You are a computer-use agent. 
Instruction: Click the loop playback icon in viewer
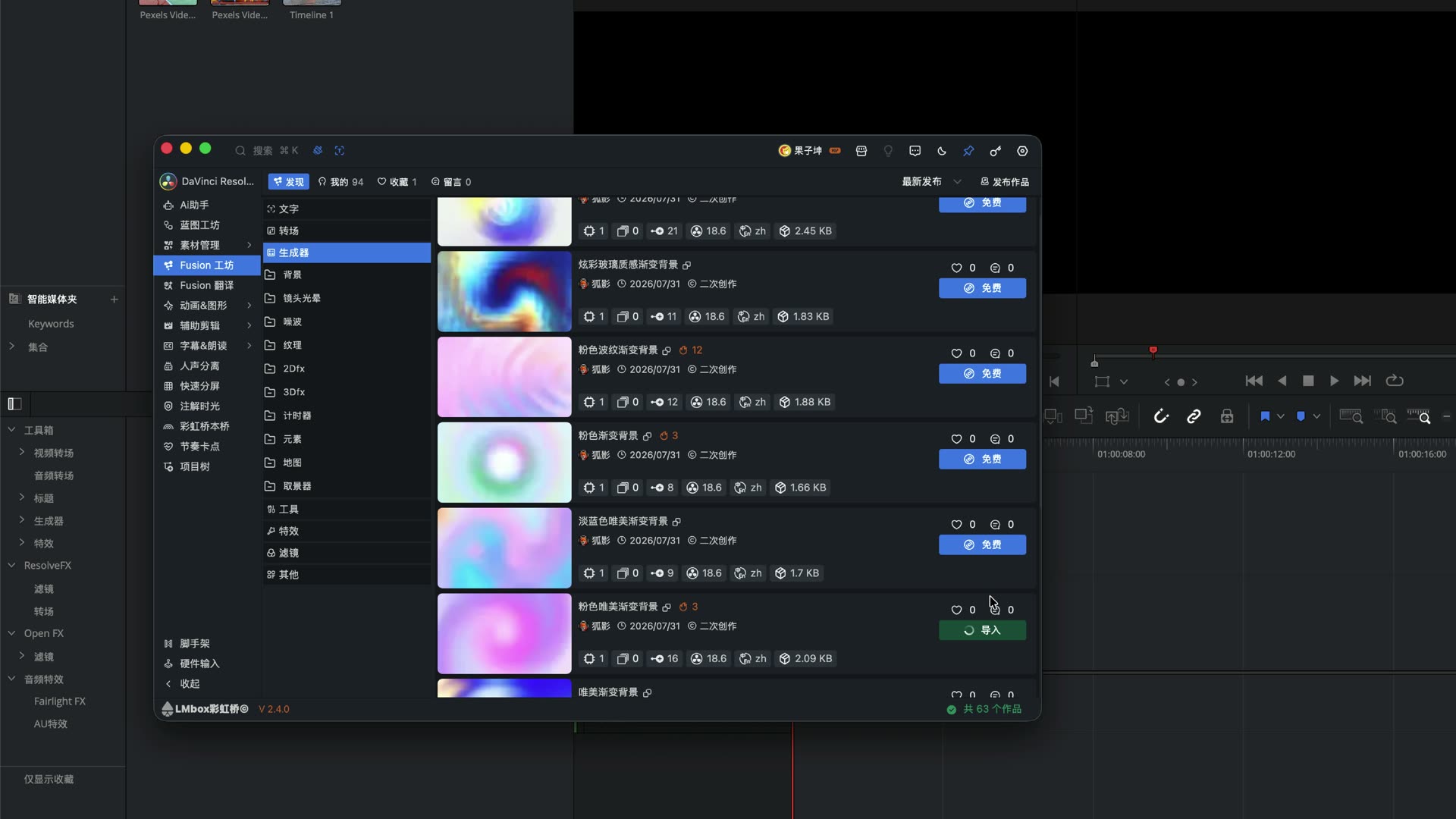pos(1395,381)
